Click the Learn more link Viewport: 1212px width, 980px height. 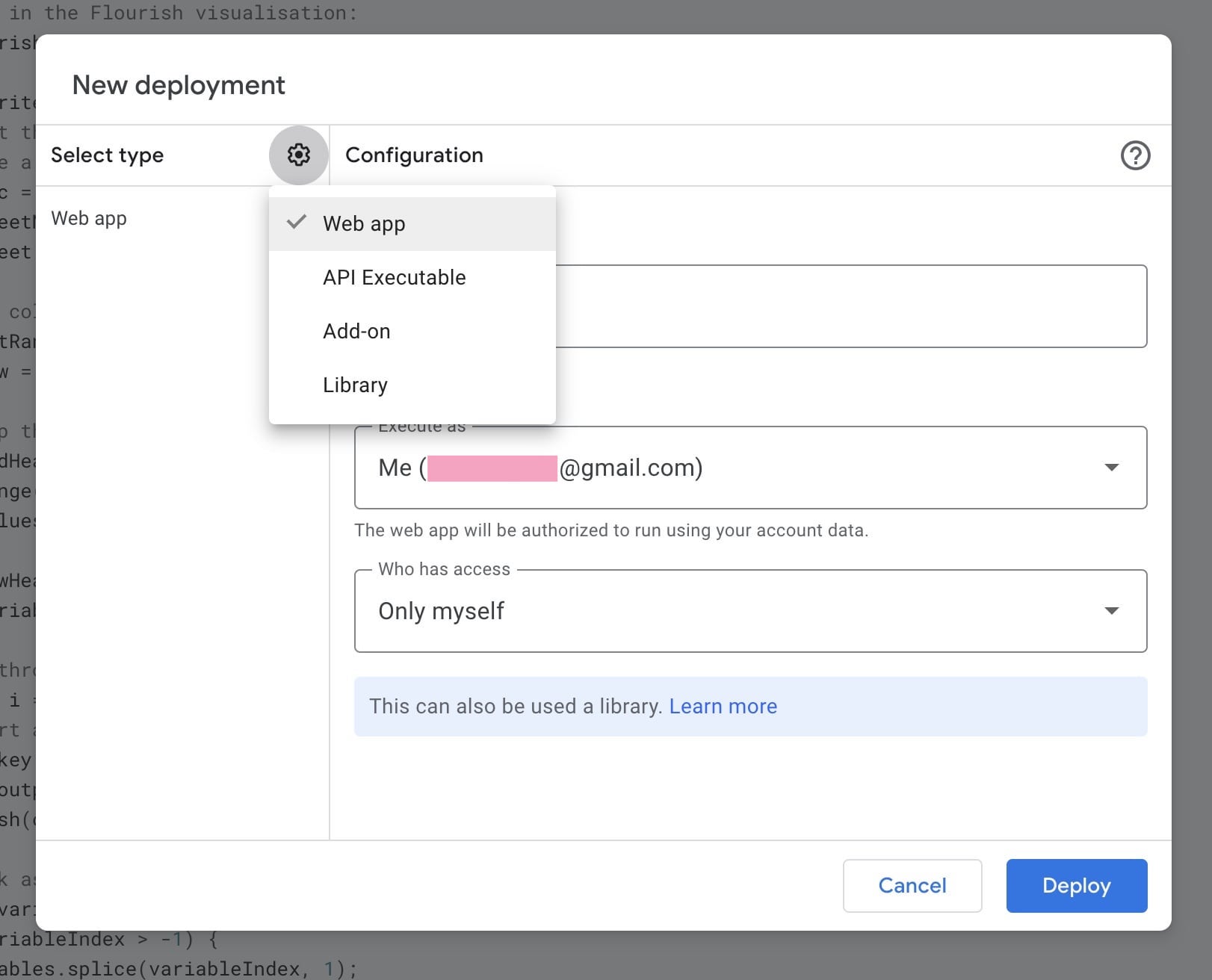click(723, 706)
